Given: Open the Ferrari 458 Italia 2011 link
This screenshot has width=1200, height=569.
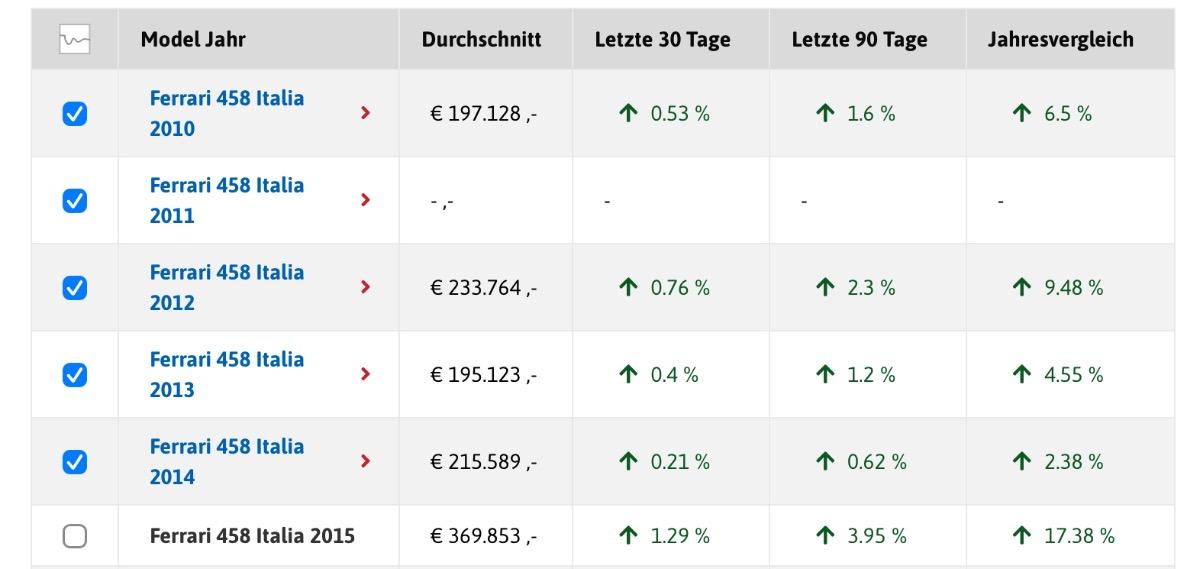Looking at the screenshot, I should coord(227,201).
